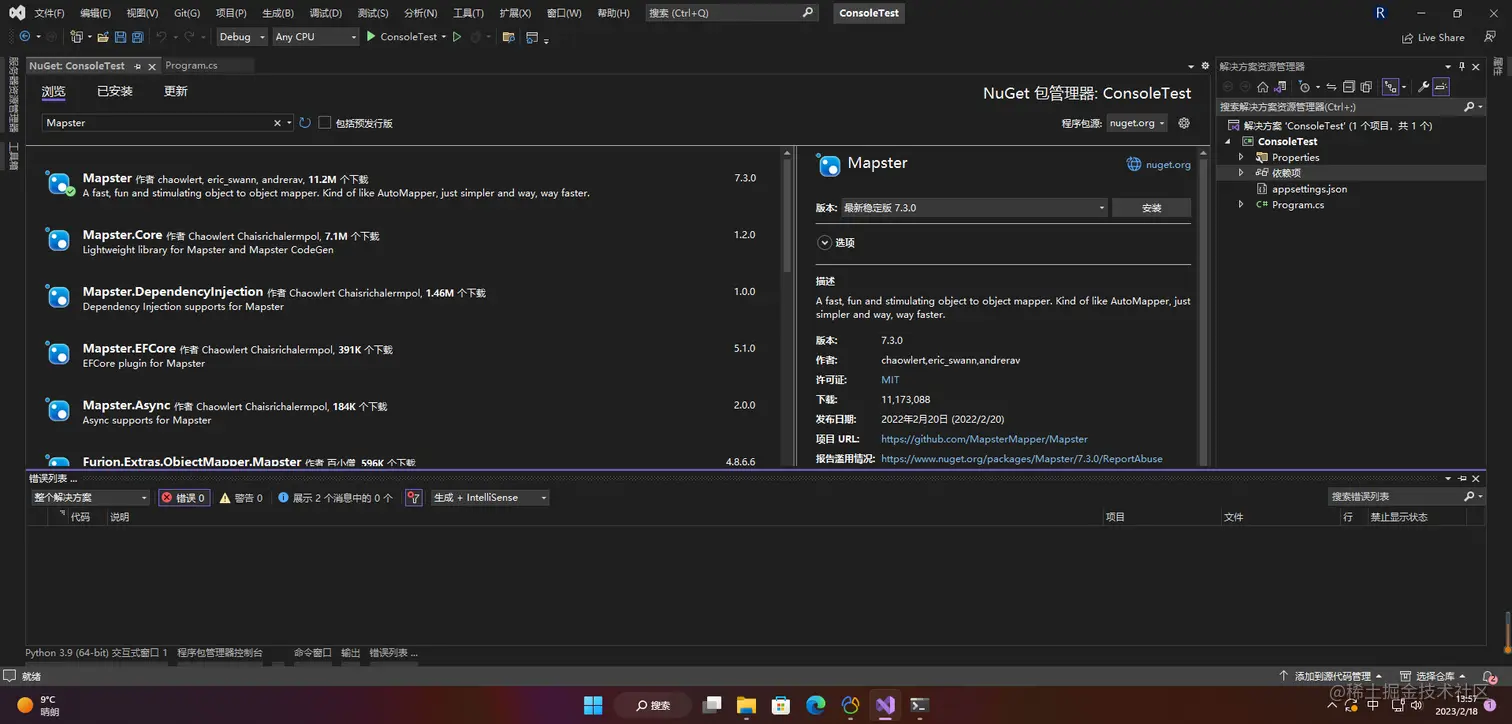Click the Solution Explorer Home icon
The width and height of the screenshot is (1512, 724).
[1263, 87]
